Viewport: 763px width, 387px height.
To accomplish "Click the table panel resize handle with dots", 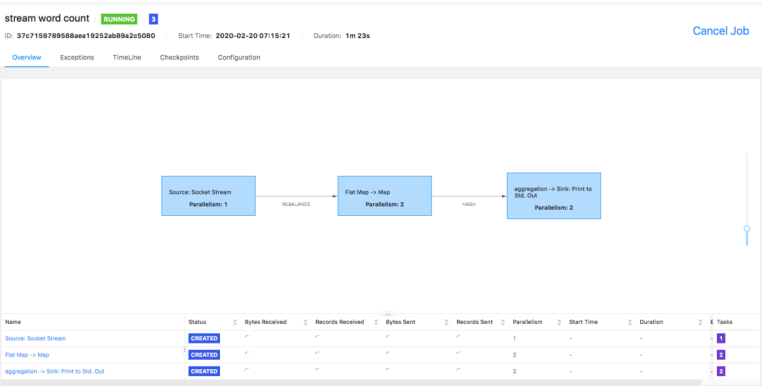I will click(387, 314).
